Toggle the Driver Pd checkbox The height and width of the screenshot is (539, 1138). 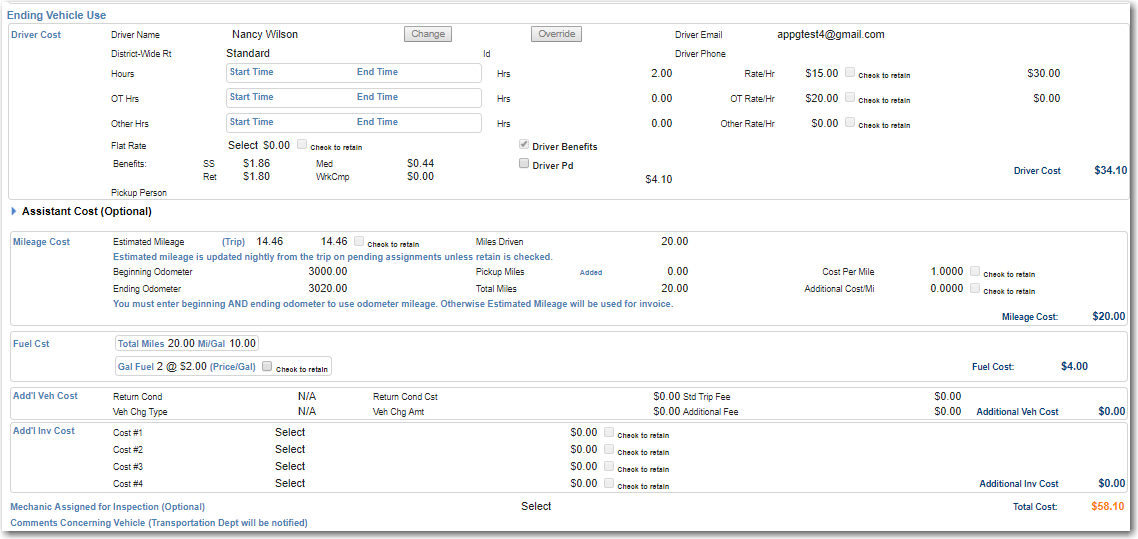point(524,164)
